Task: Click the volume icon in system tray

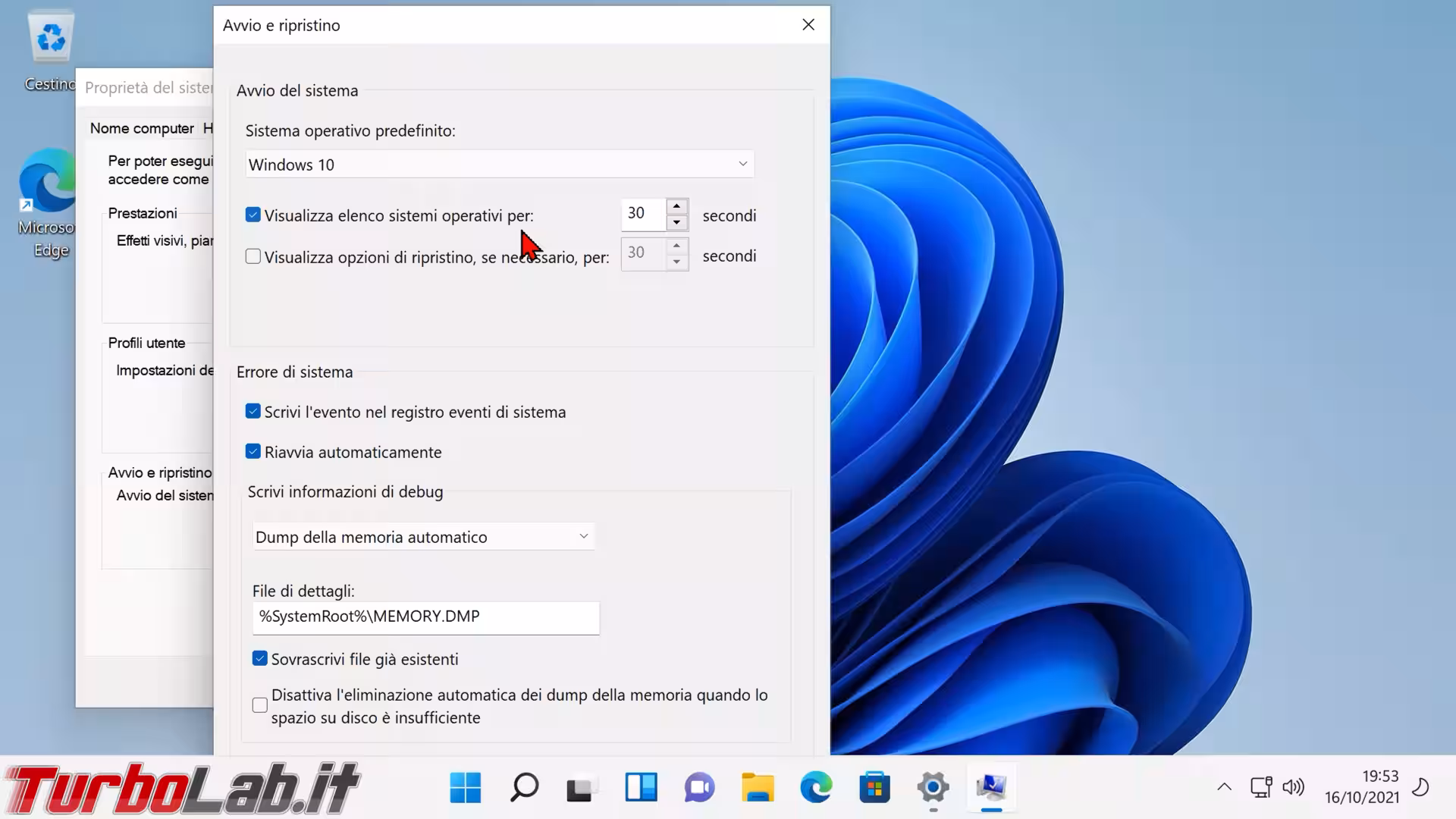Action: 1293,787
